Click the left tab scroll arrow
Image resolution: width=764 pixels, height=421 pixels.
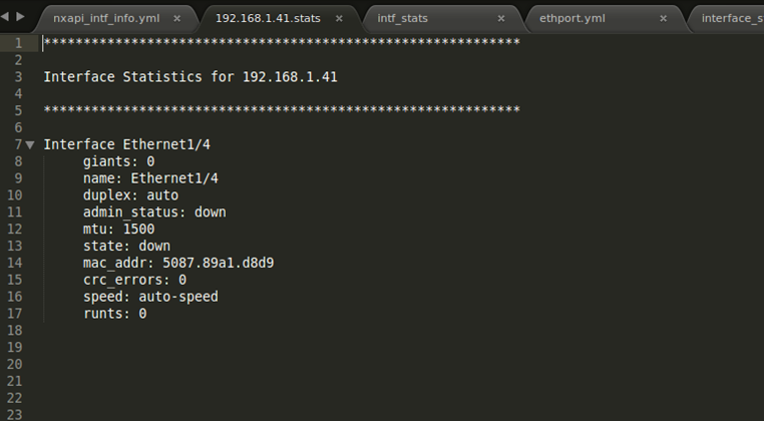click(x=6, y=17)
